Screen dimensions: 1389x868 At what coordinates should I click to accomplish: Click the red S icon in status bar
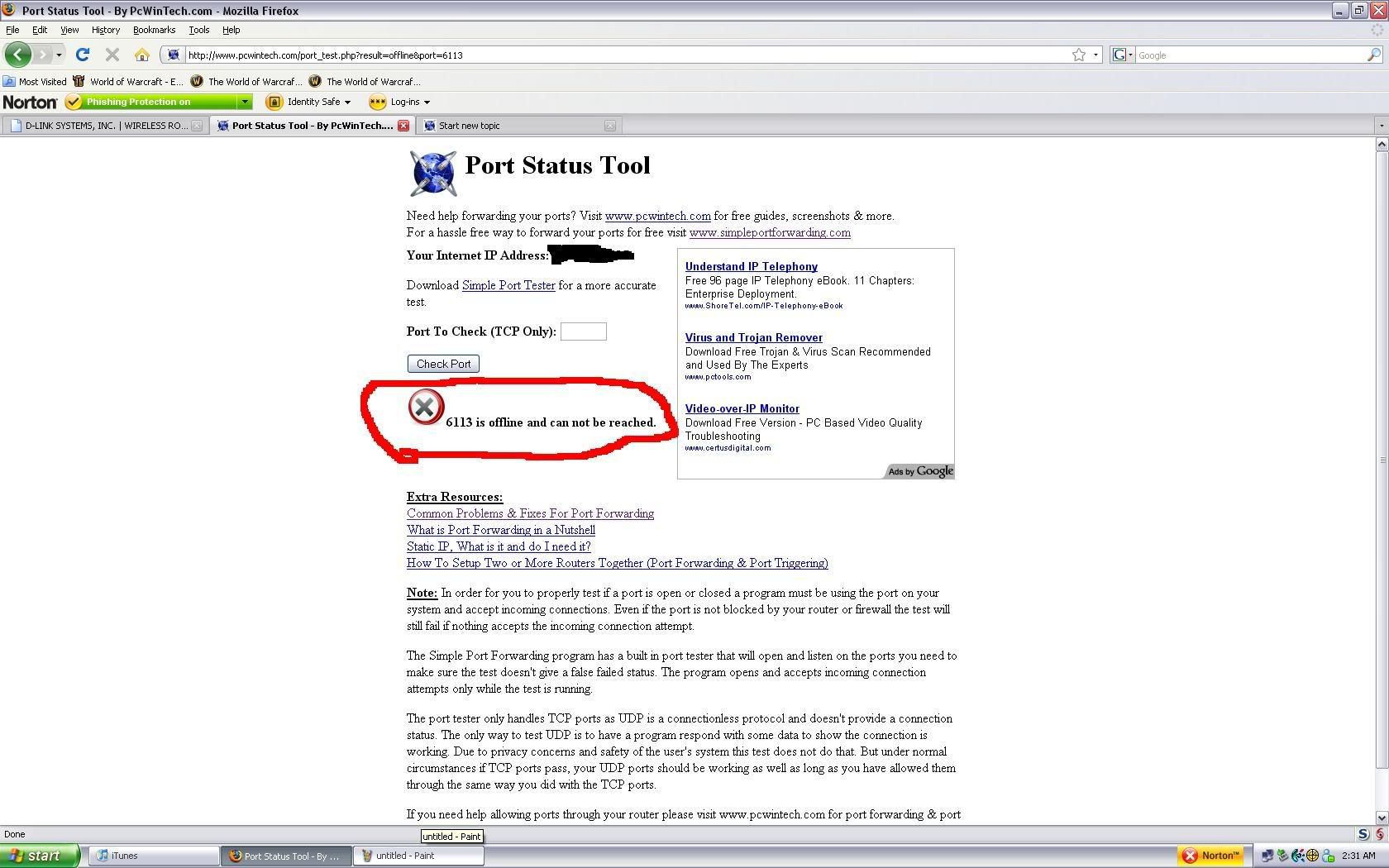[1379, 834]
